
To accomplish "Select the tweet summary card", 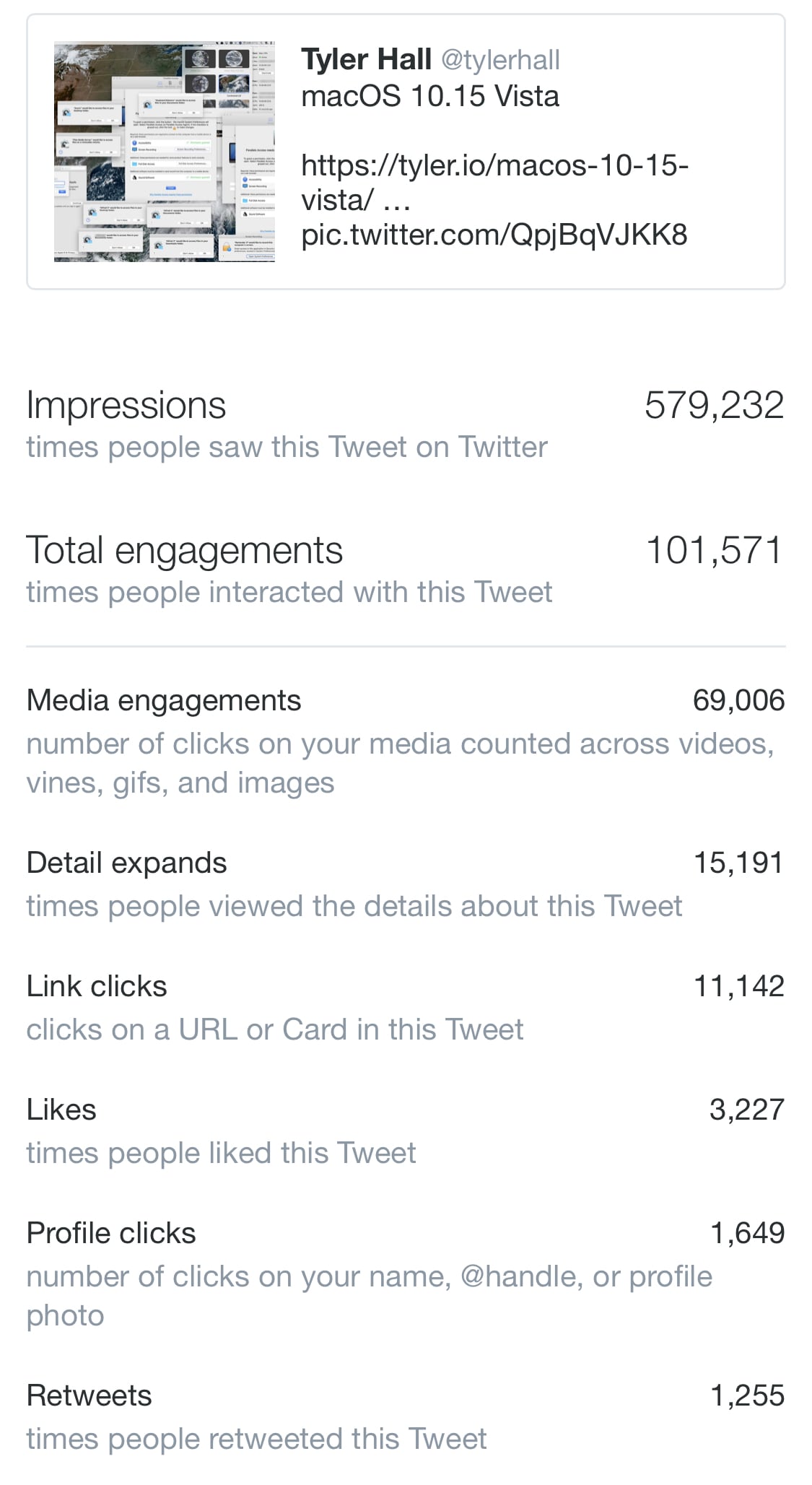I will (404, 154).
